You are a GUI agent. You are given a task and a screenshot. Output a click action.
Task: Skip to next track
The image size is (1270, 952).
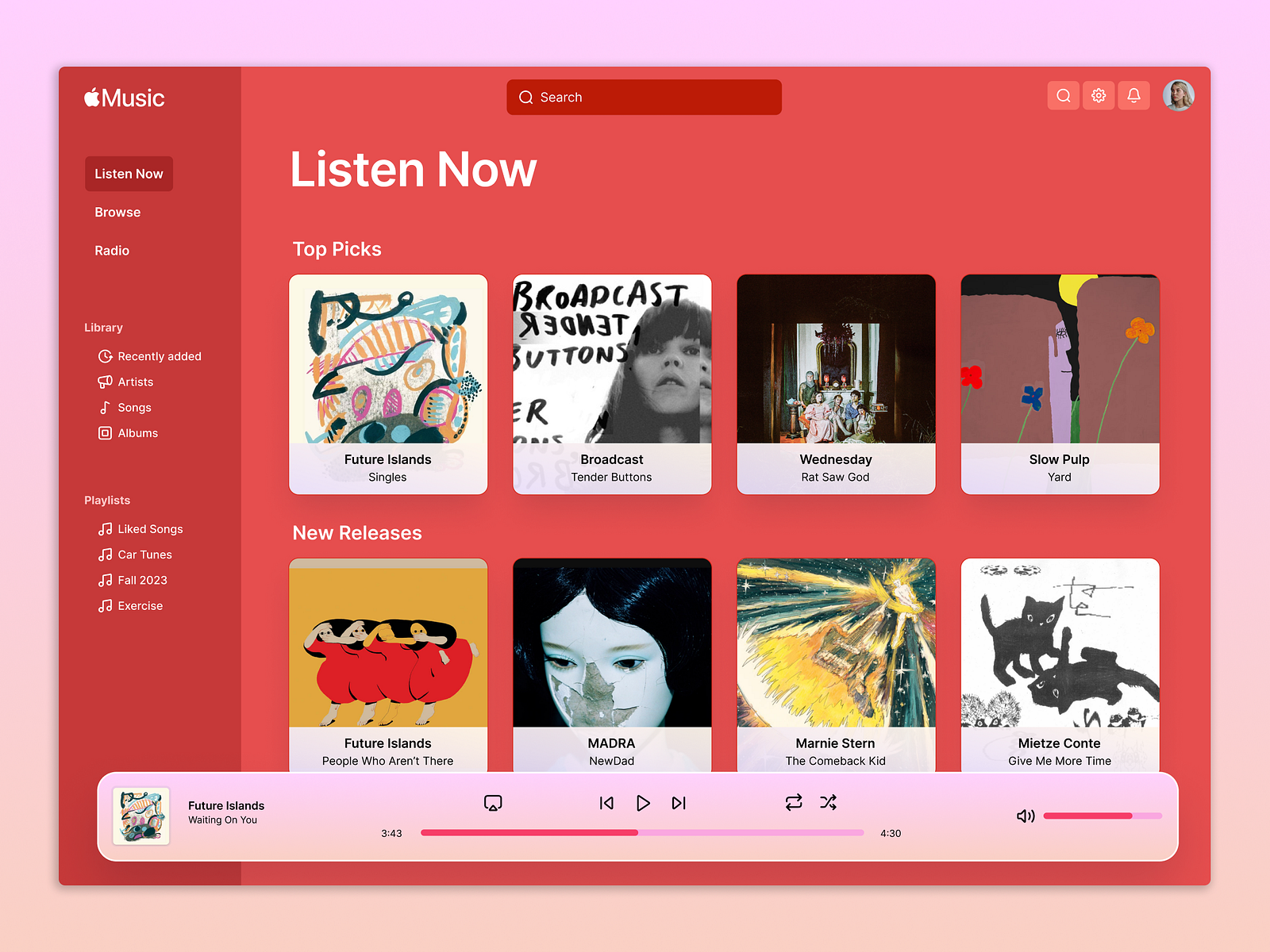pos(679,803)
